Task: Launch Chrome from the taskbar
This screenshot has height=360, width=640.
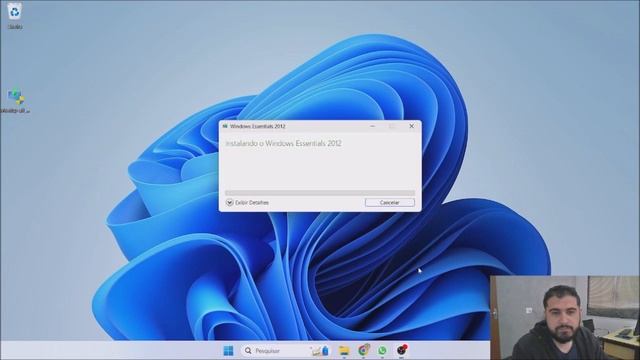Action: pyautogui.click(x=363, y=350)
